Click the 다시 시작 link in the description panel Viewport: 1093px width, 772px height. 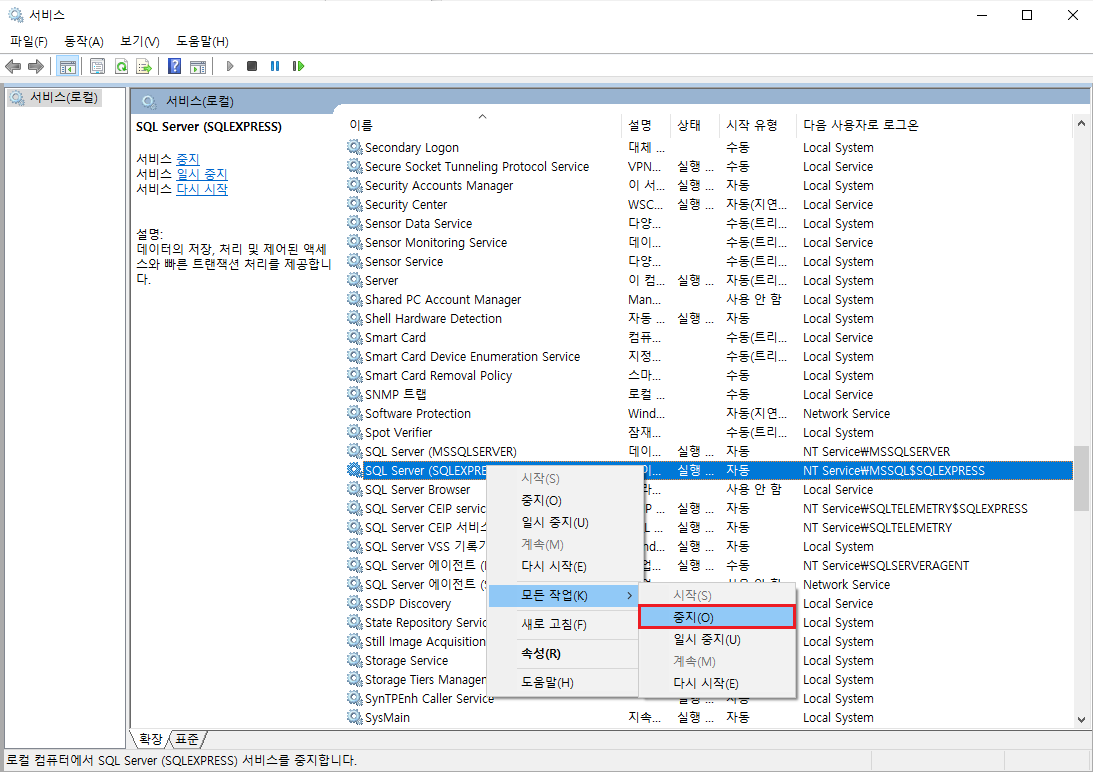202,189
